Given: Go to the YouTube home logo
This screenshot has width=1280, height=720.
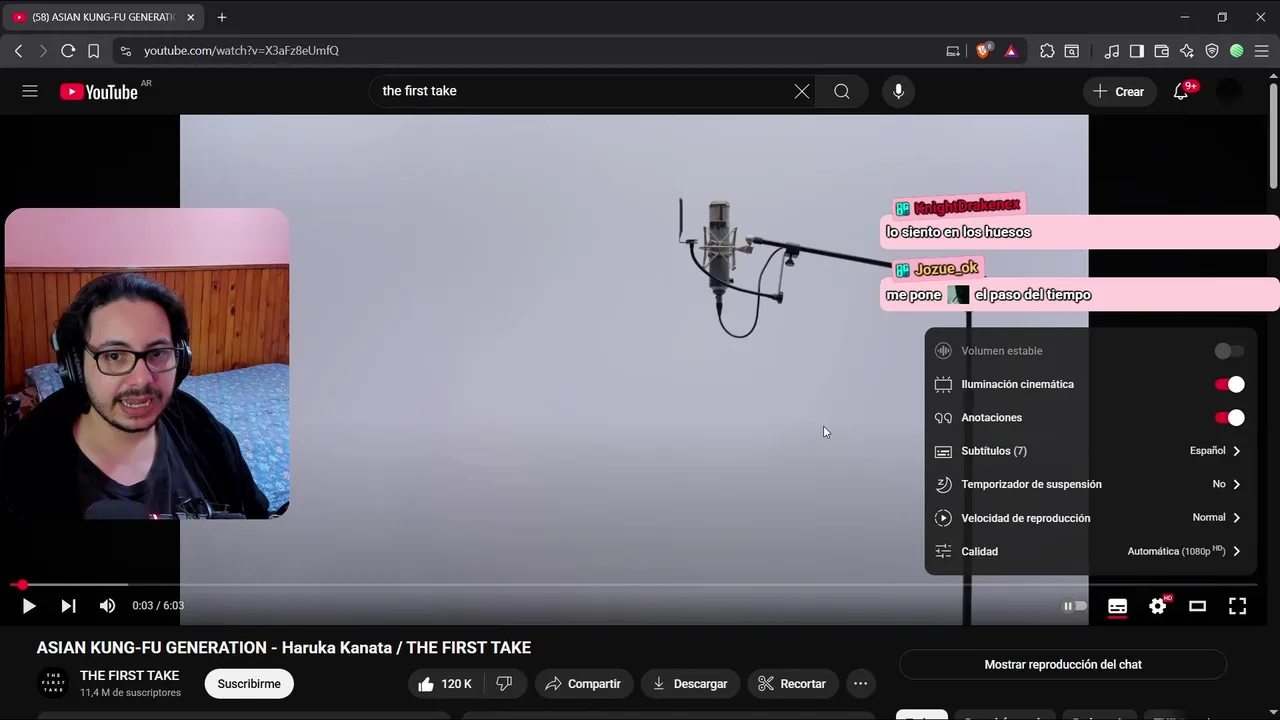Looking at the screenshot, I should [x=98, y=92].
